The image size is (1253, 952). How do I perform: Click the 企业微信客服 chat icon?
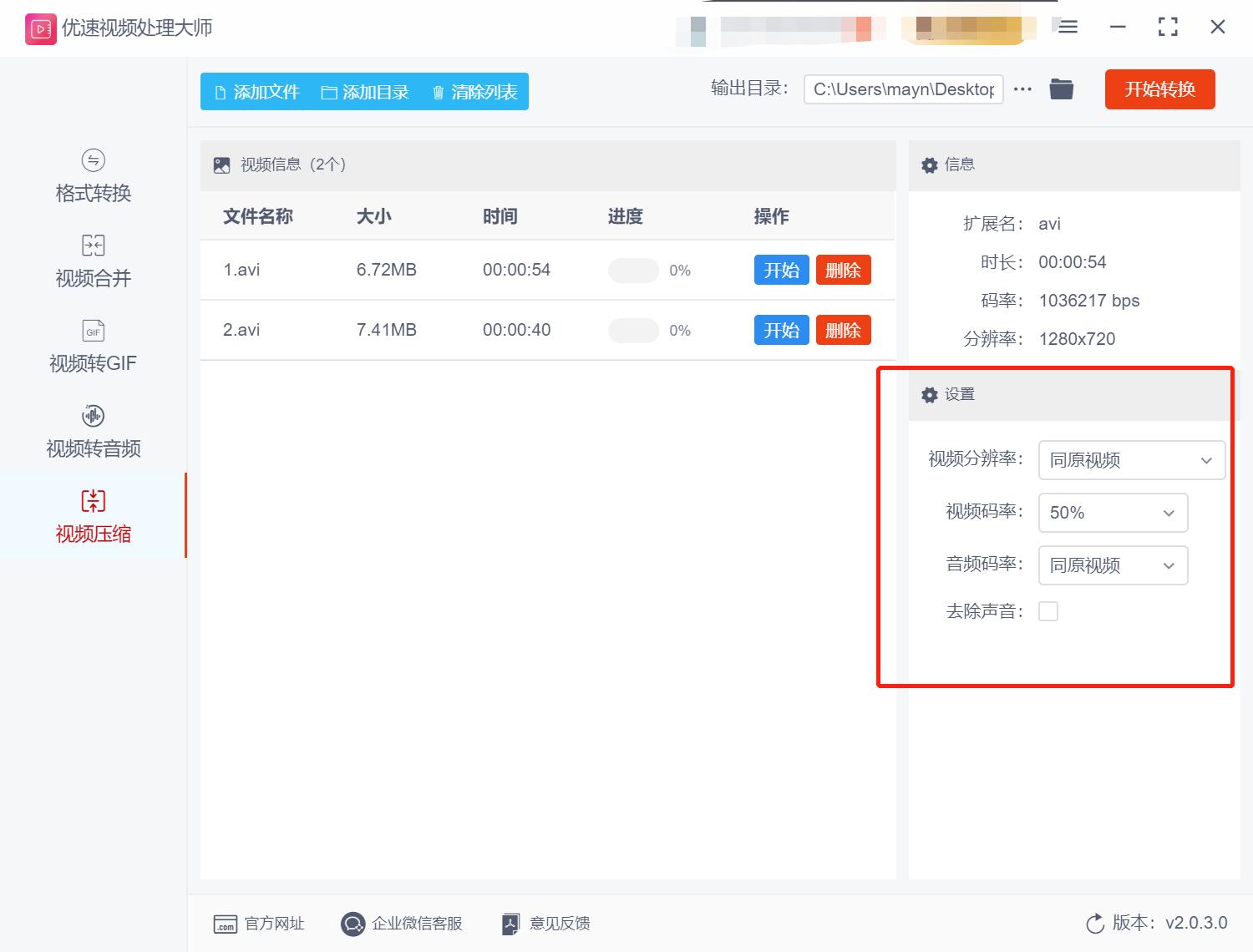pyautogui.click(x=352, y=924)
